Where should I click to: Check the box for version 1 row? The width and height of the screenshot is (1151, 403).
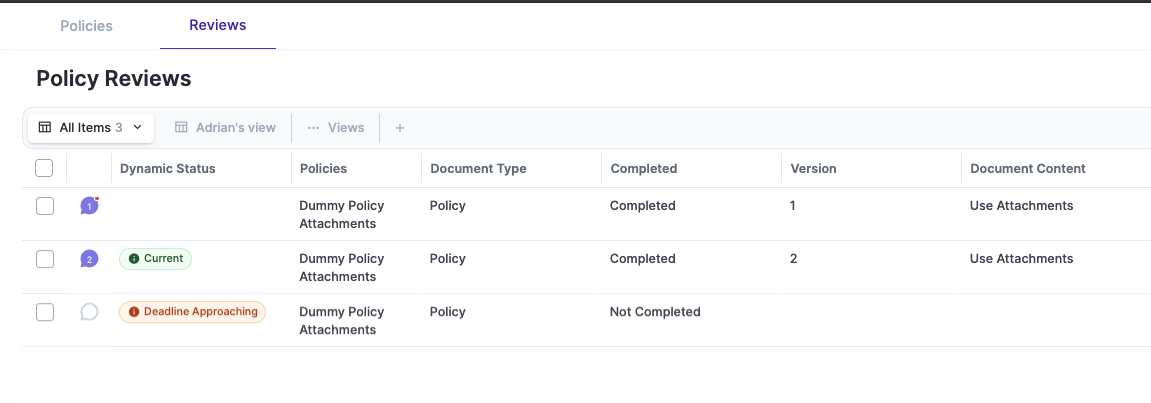[44, 206]
